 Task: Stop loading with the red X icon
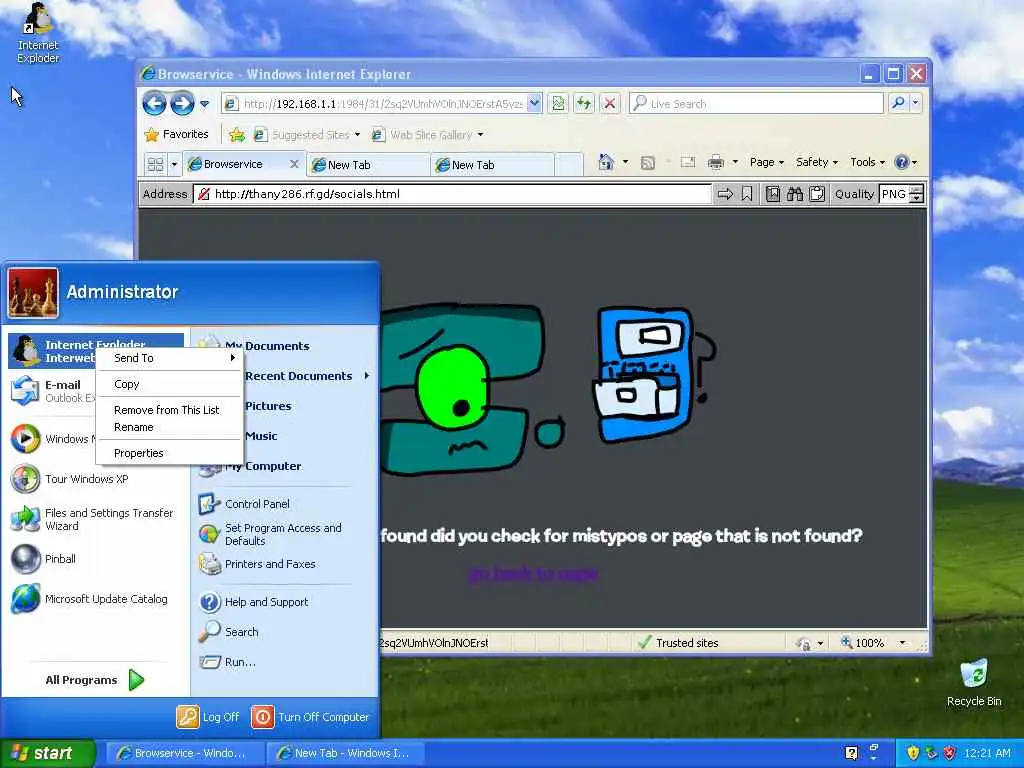[609, 103]
